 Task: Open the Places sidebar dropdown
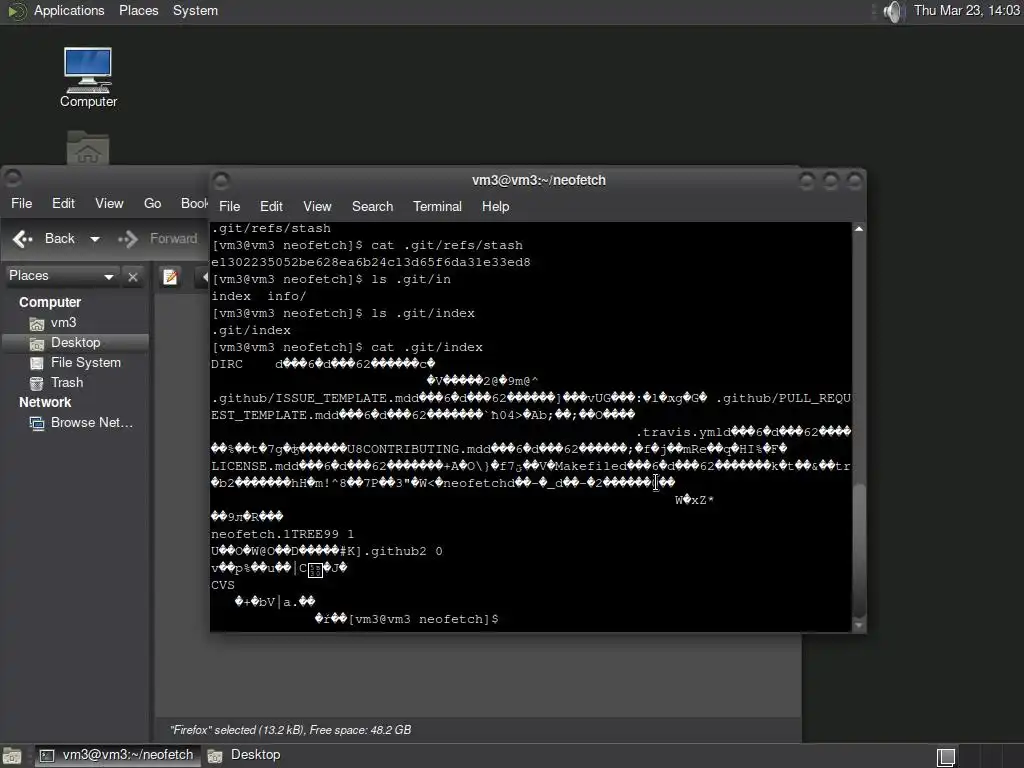click(62, 276)
